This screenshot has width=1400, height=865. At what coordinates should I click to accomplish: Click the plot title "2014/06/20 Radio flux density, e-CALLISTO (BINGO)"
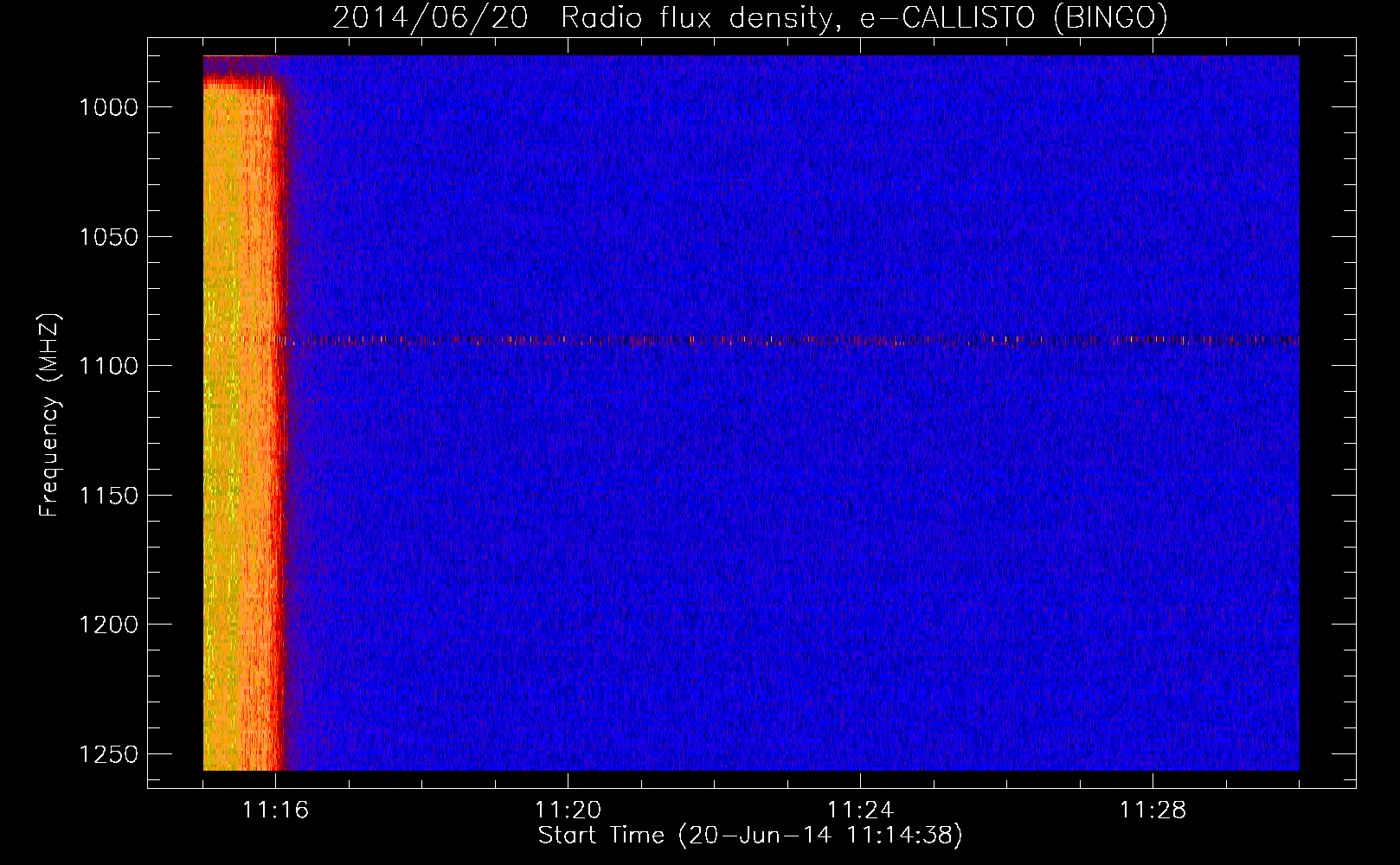[x=750, y=17]
